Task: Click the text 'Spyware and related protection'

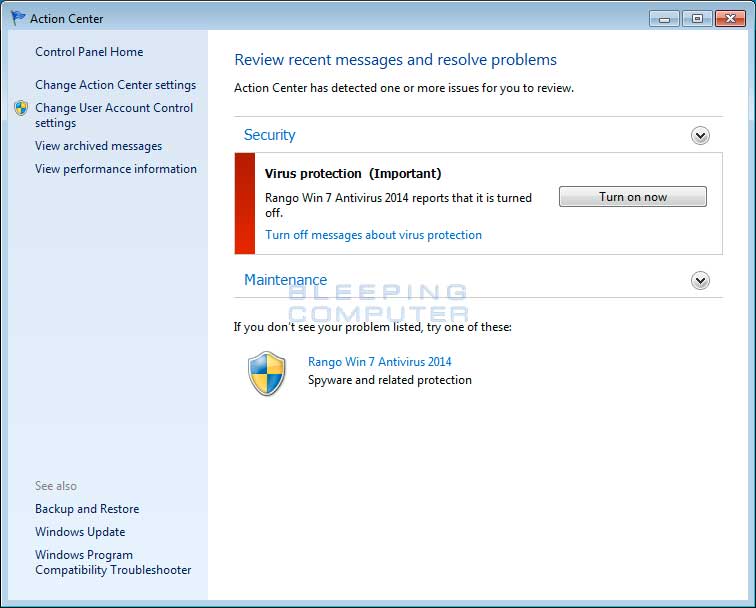Action: pyautogui.click(x=390, y=380)
